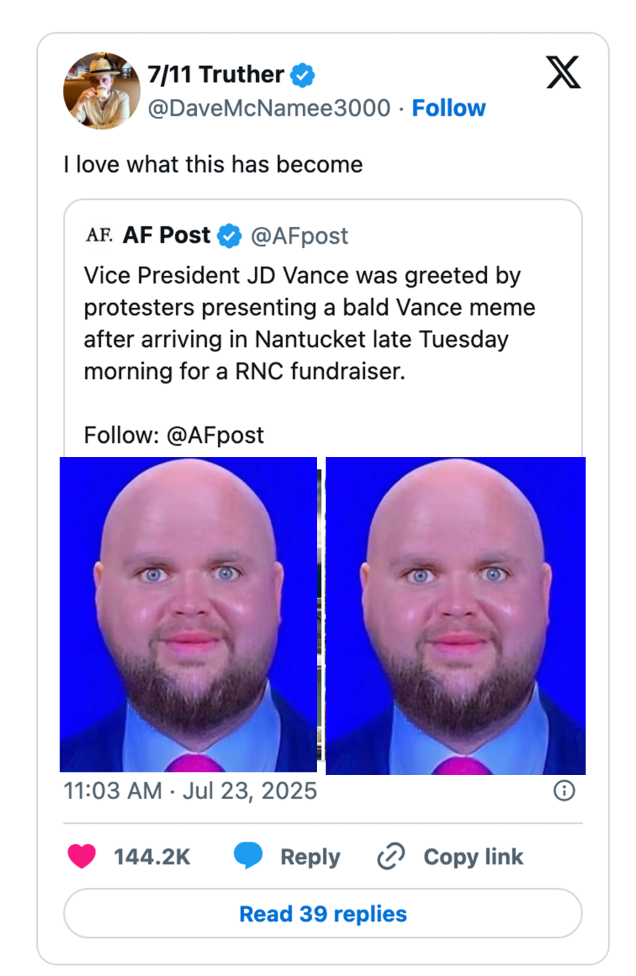The image size is (636, 976).
Task: Open the 7/11 Truther display name
Action: [215, 74]
